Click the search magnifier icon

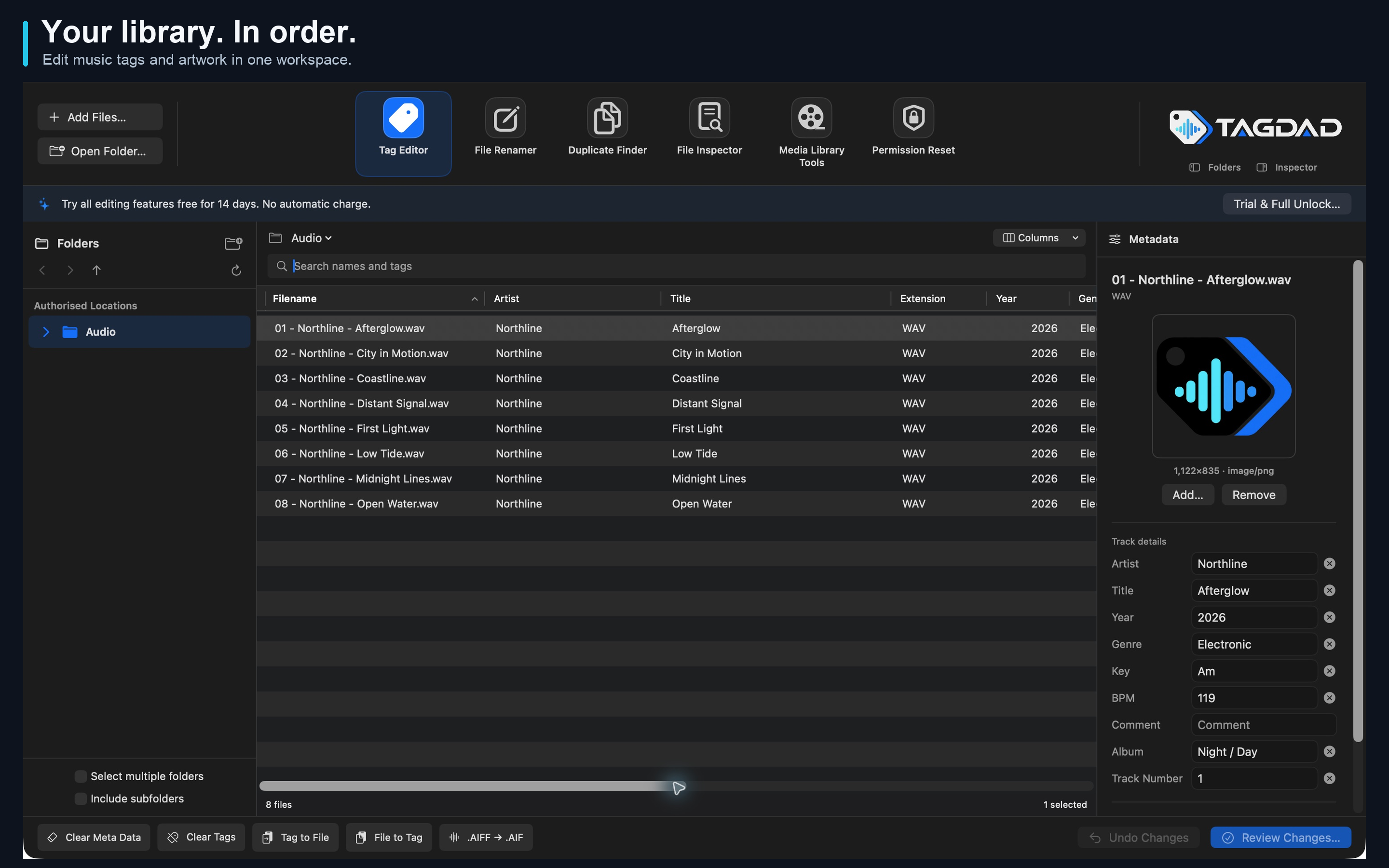(x=281, y=266)
